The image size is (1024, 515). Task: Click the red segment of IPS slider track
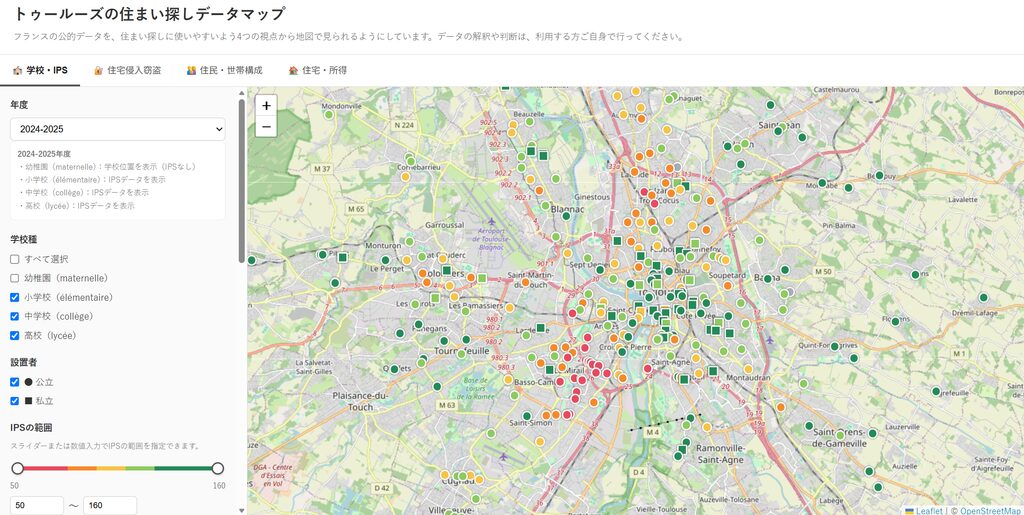click(x=46, y=468)
